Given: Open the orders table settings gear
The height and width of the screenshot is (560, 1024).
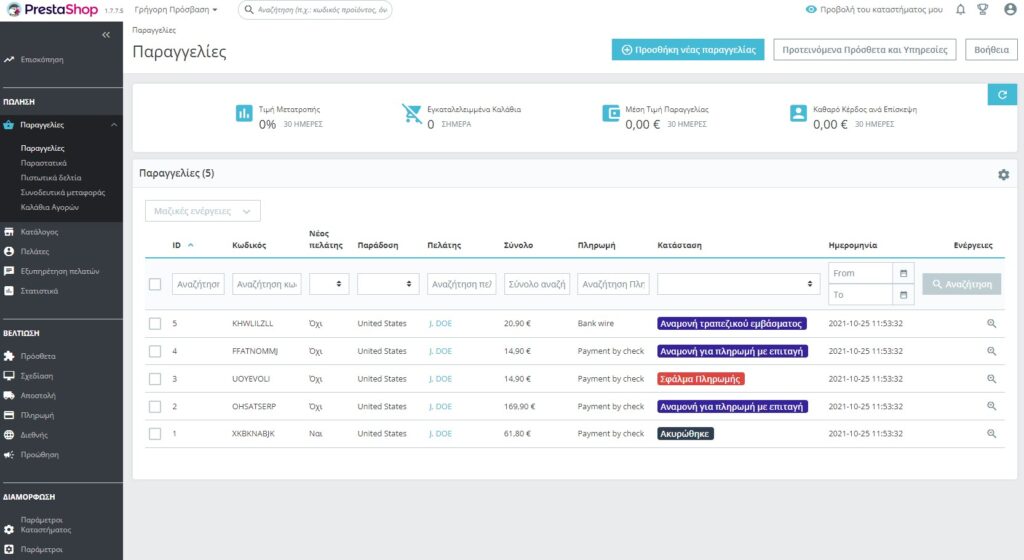Looking at the screenshot, I should tap(1003, 175).
